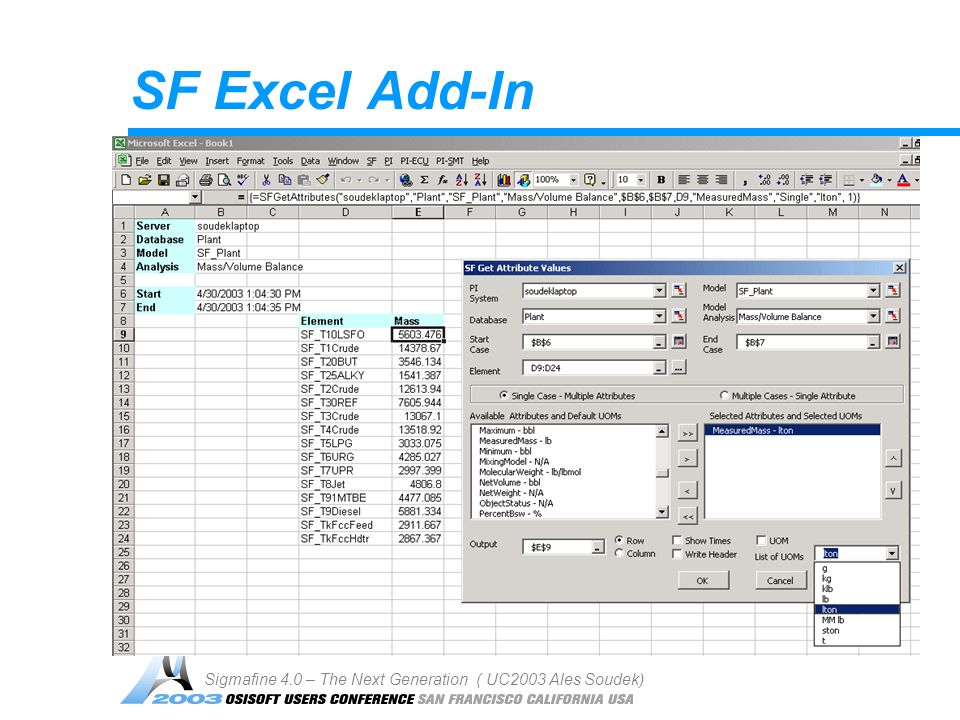Open the zoom 100% dropdown
This screenshot has height=720, width=960.
574,179
